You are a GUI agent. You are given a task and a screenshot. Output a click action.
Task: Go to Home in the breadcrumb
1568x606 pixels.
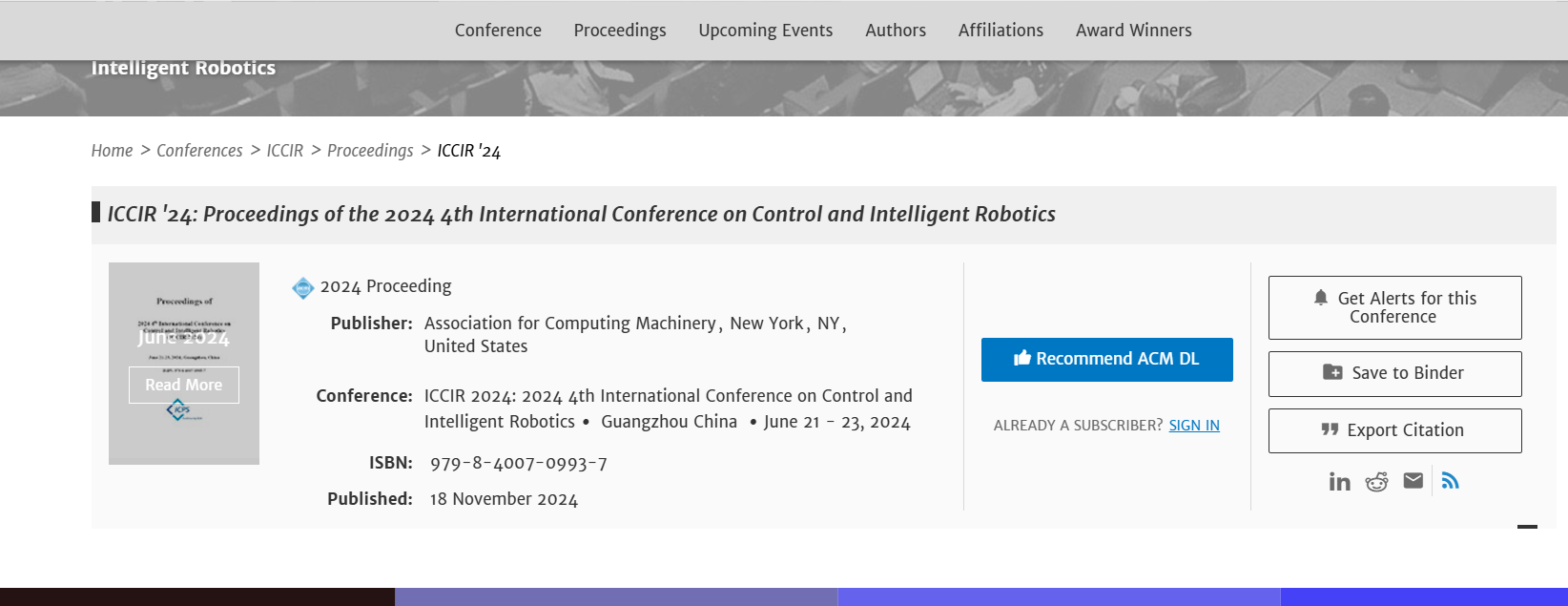click(x=112, y=151)
